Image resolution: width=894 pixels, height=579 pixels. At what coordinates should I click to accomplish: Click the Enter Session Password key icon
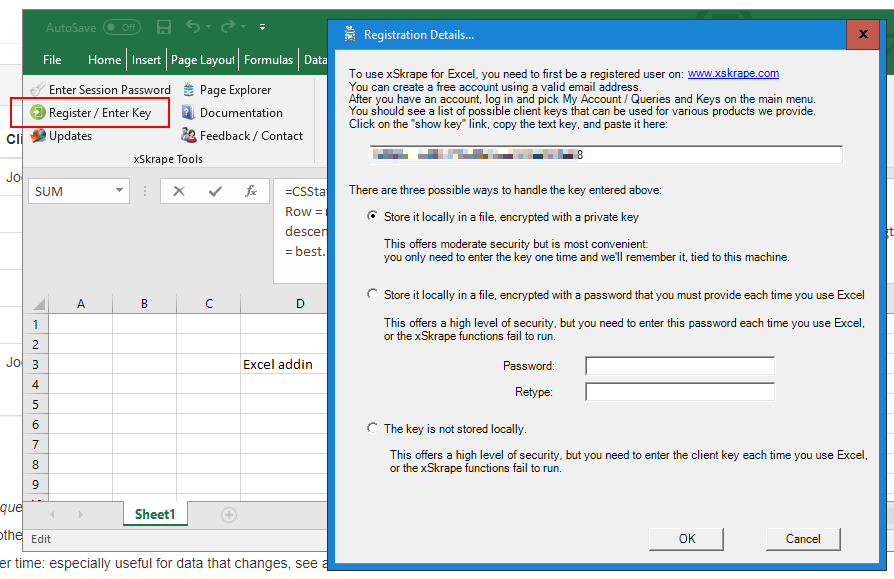(x=38, y=89)
